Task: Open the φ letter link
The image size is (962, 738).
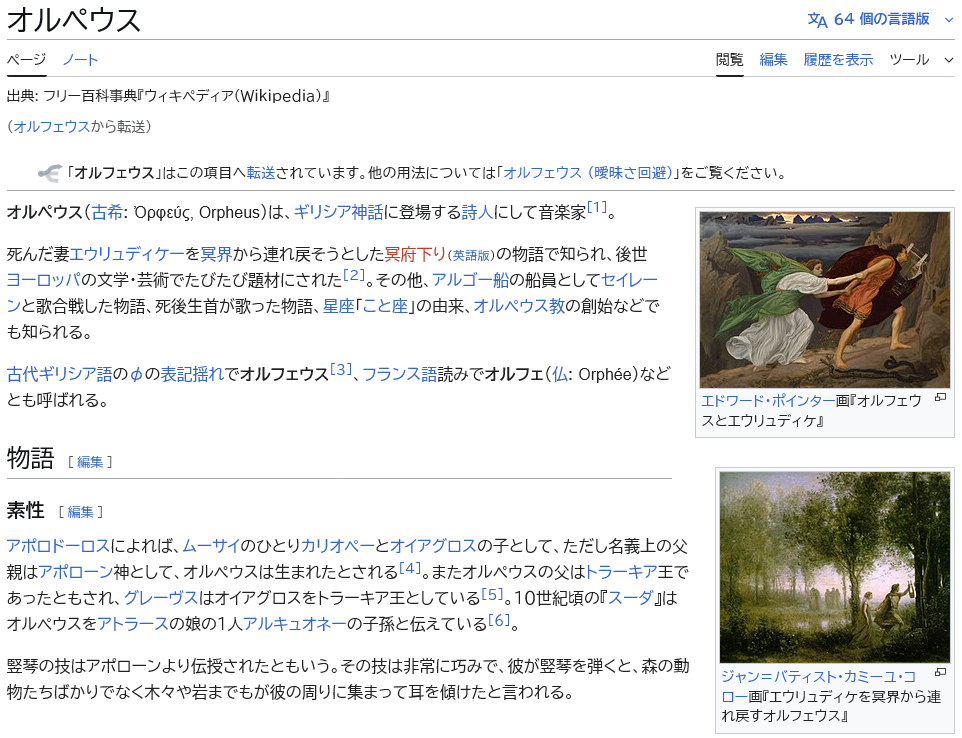Action: pos(136,374)
